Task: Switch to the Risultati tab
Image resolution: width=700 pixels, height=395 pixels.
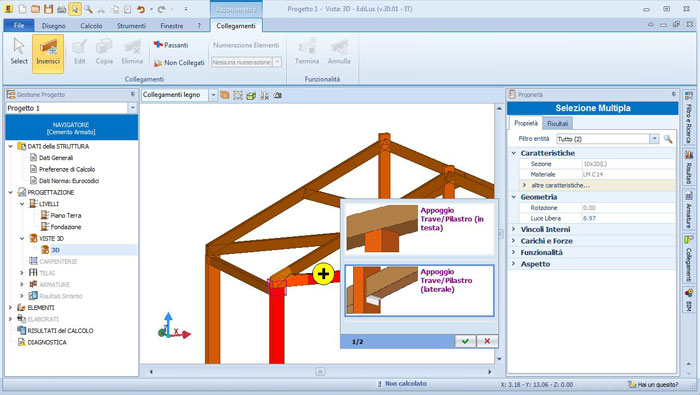Action: [558, 124]
